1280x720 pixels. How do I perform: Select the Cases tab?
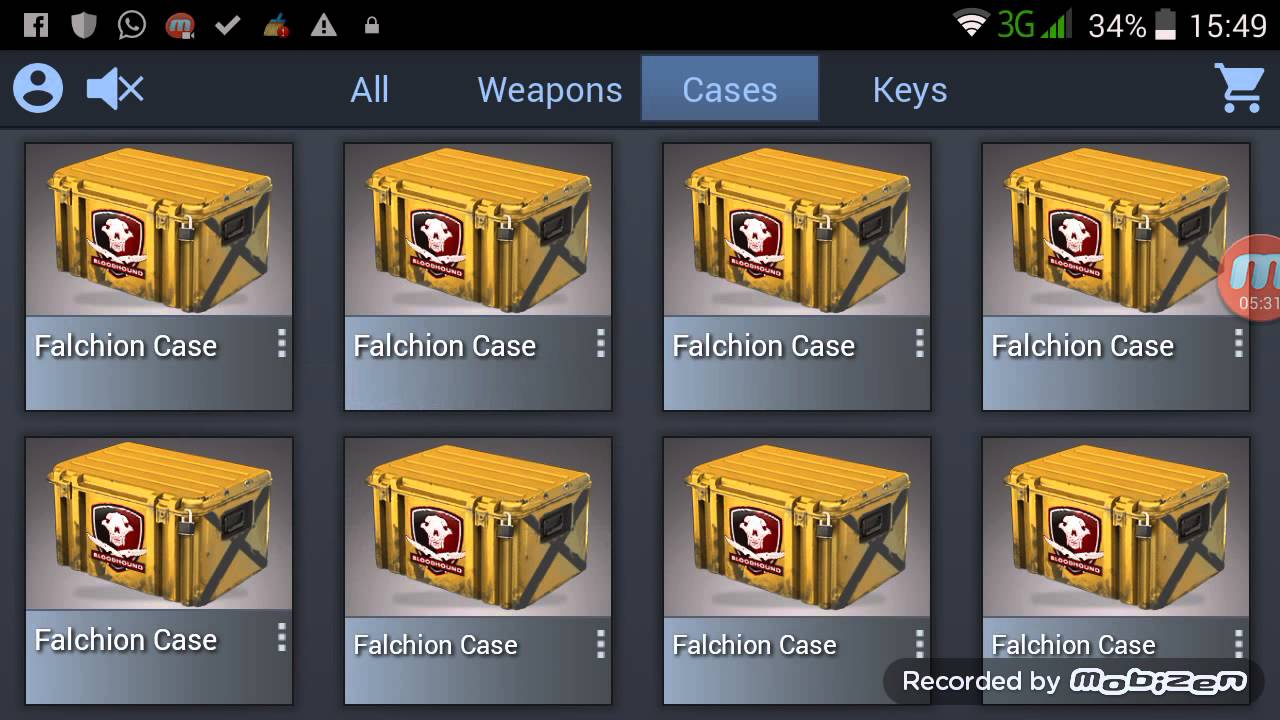(730, 89)
